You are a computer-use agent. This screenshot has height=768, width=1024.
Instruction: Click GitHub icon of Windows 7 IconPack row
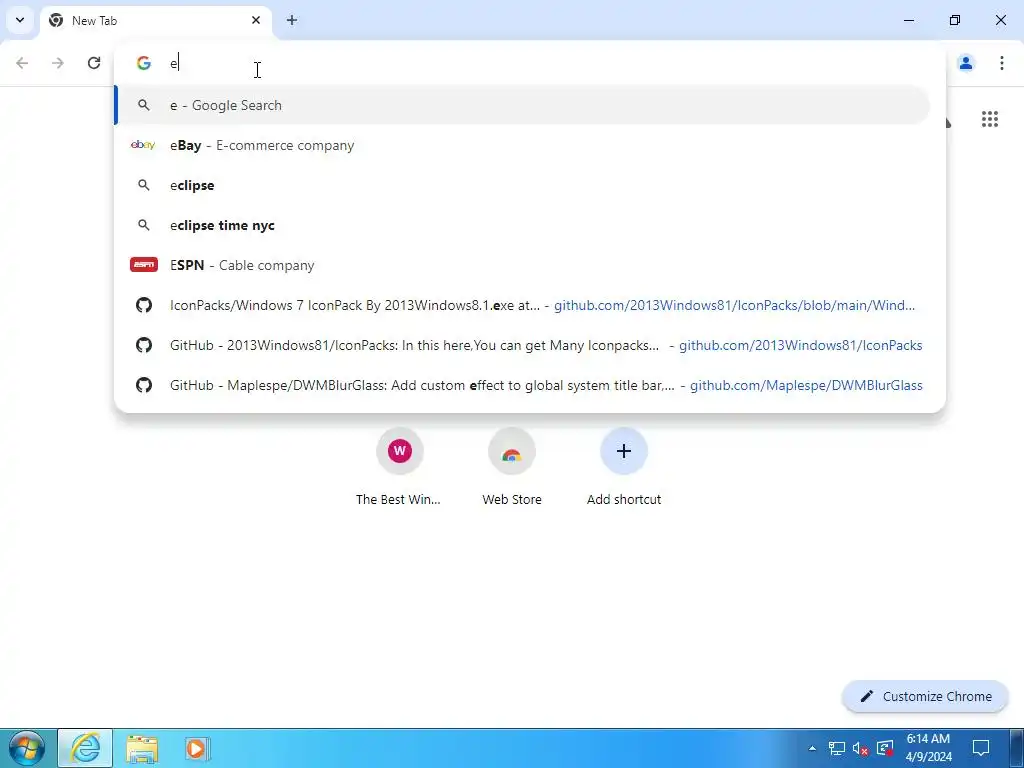pyautogui.click(x=144, y=305)
